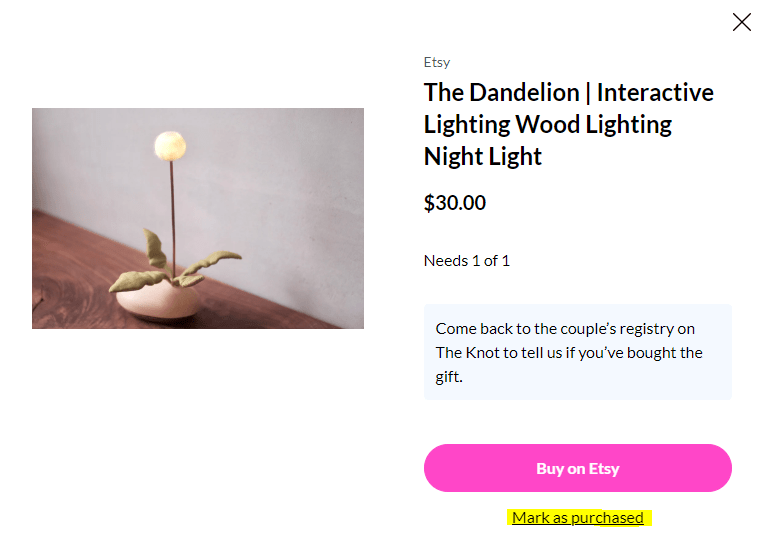
Task: Click the pink lamp base in the photo
Action: tap(158, 303)
